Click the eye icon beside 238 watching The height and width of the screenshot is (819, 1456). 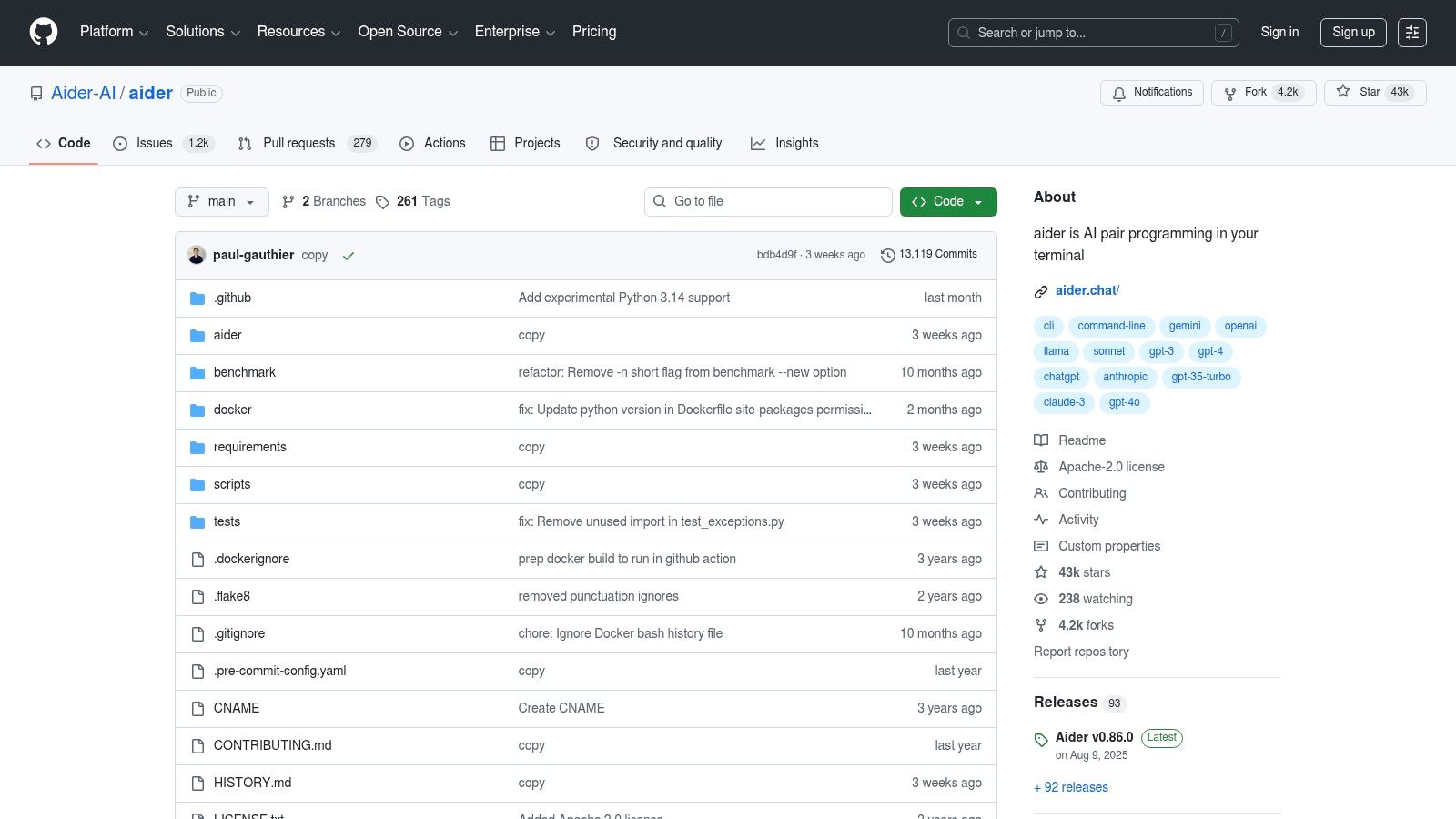(1041, 599)
